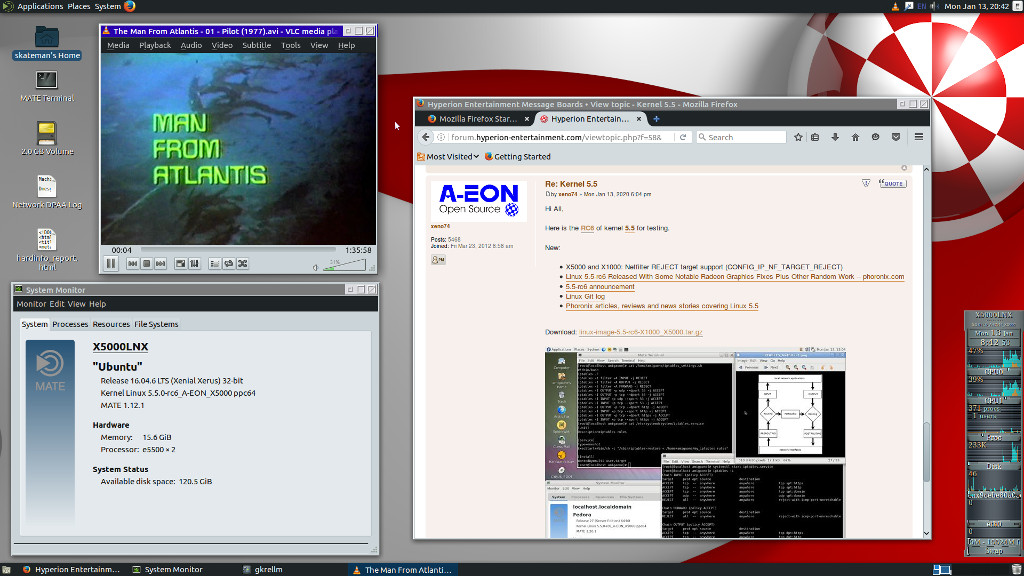
Task: Switch to System Monitor Processes tab
Action: click(x=70, y=324)
